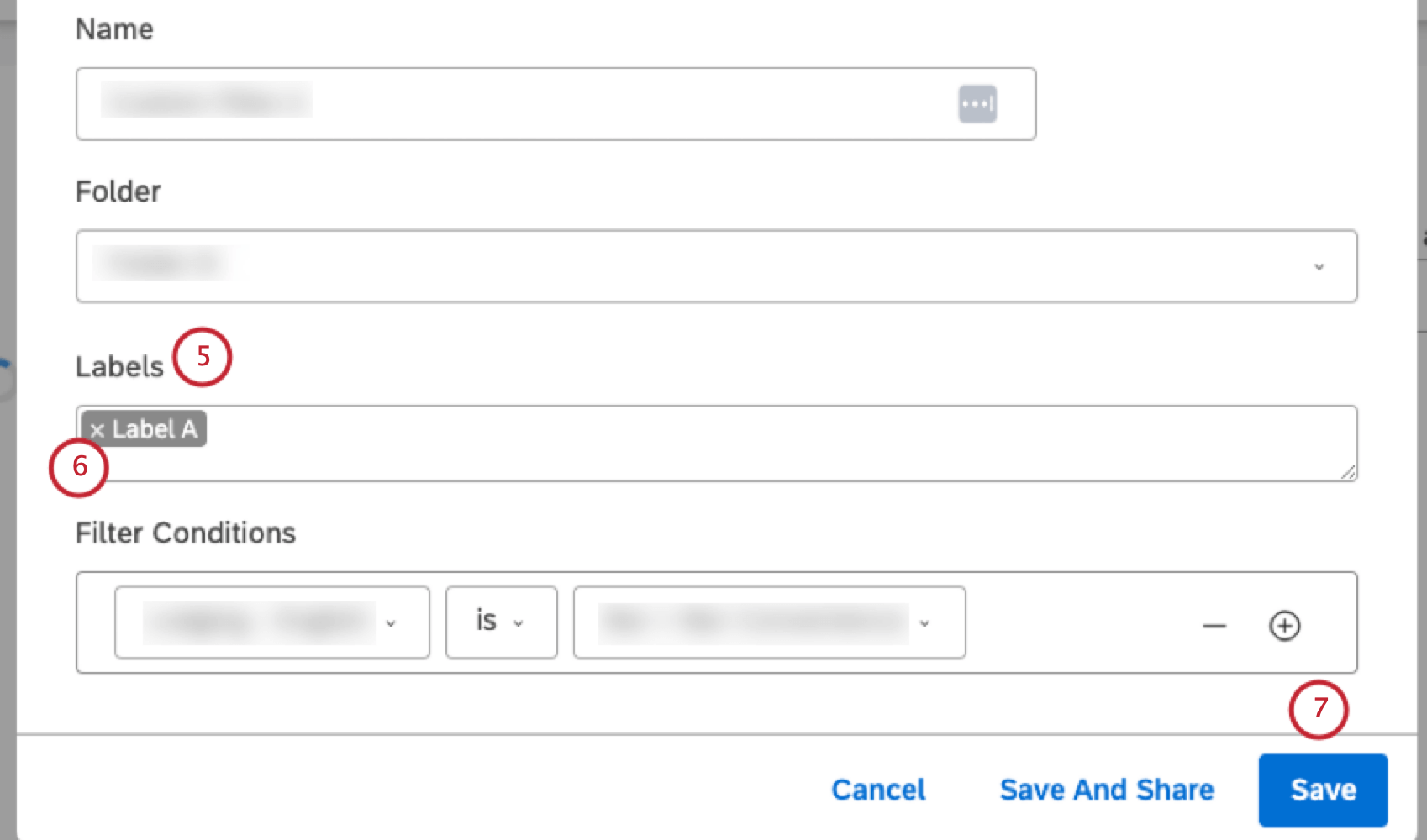The image size is (1427, 840).
Task: Remove Label A by clicking its x icon
Action: point(97,430)
